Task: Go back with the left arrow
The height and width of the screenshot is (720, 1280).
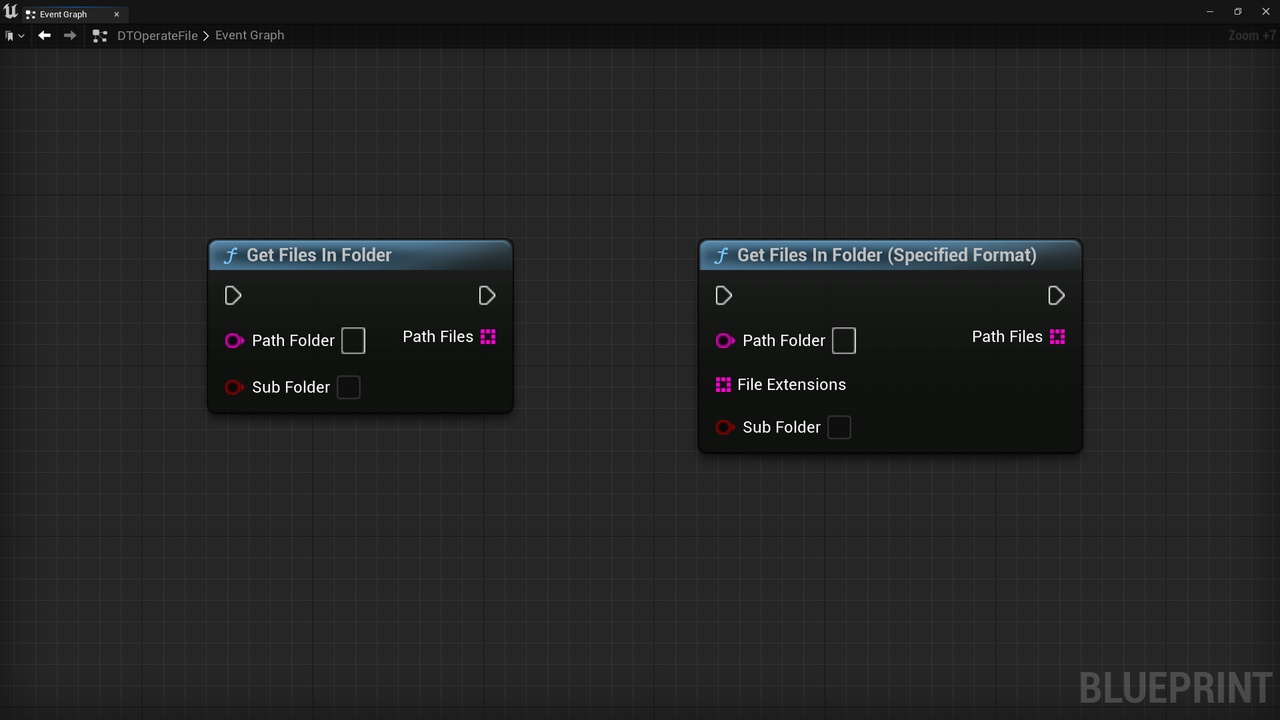Action: [x=44, y=35]
